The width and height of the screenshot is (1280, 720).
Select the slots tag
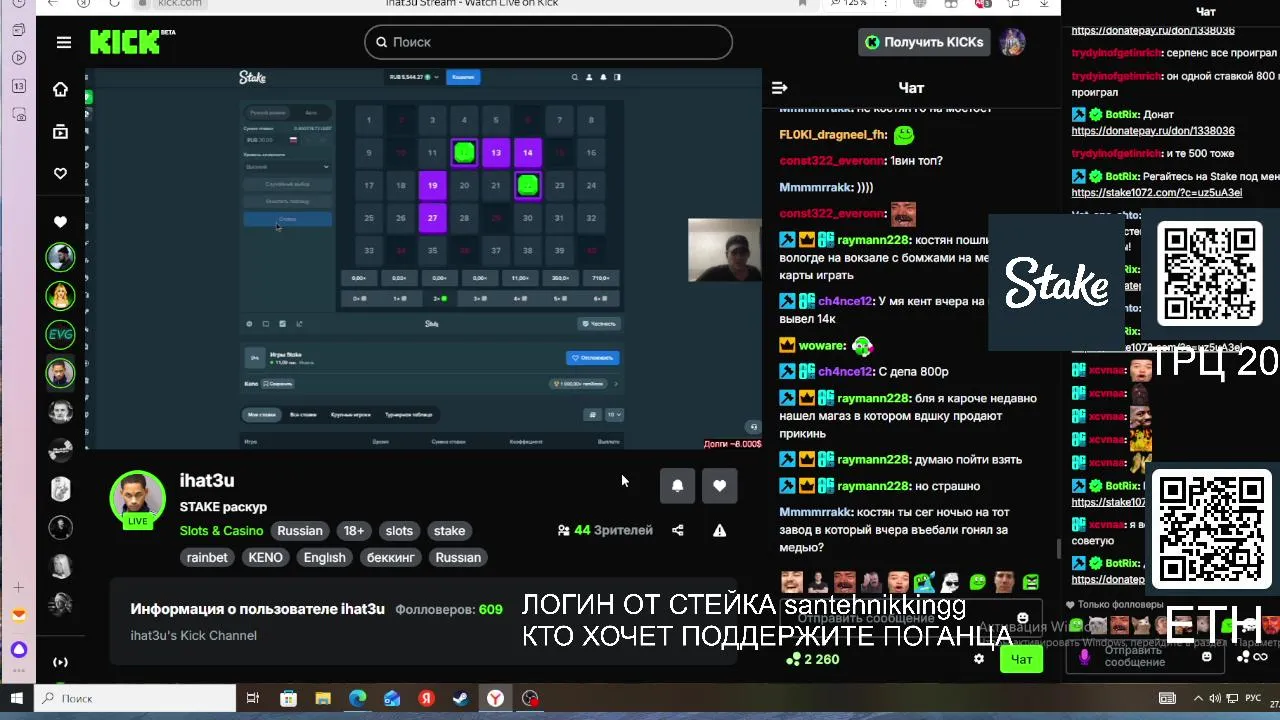399,531
